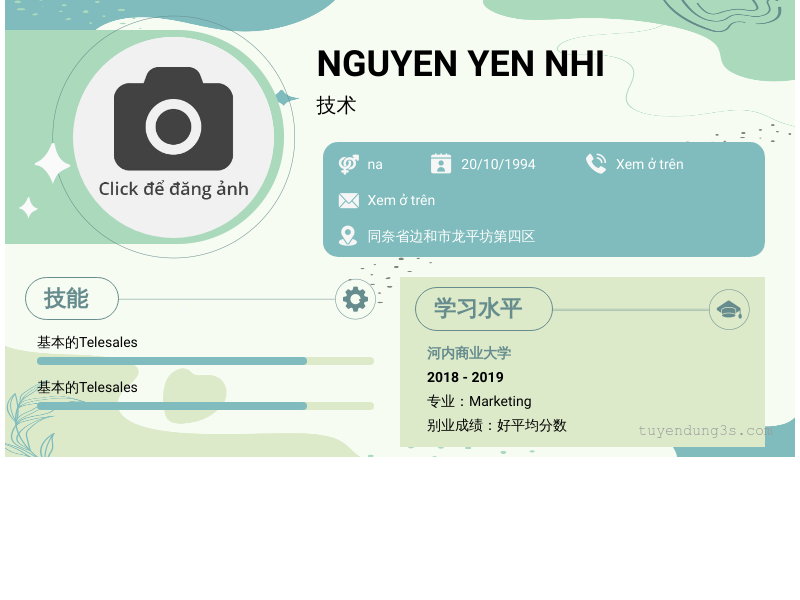Viewport: 800px width, 600px height.
Task: Select the name NGUYEN YEN NHI
Action: 460,64
